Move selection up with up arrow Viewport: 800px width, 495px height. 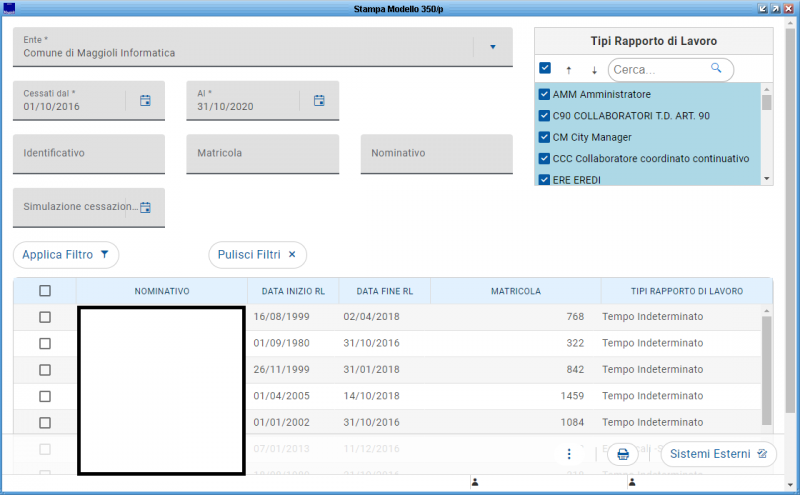[569, 70]
